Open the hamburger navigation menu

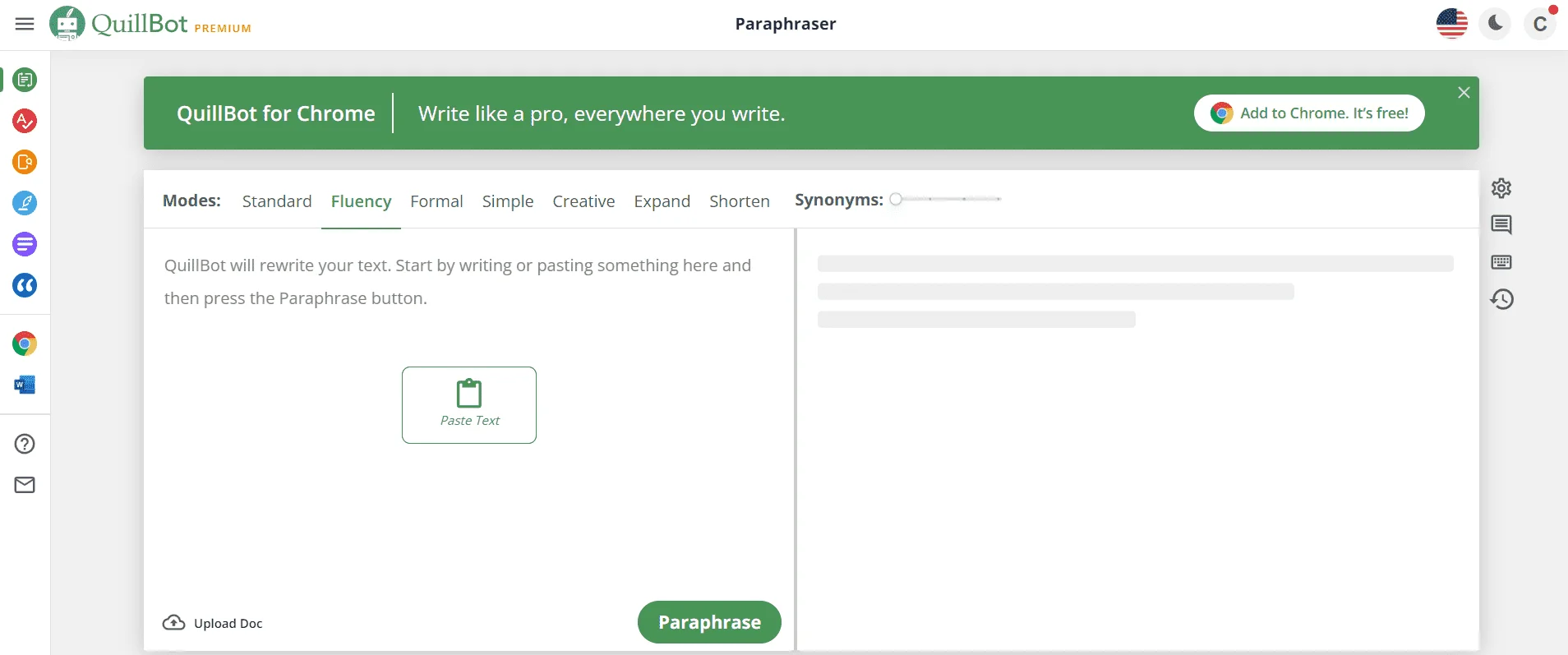click(x=25, y=24)
